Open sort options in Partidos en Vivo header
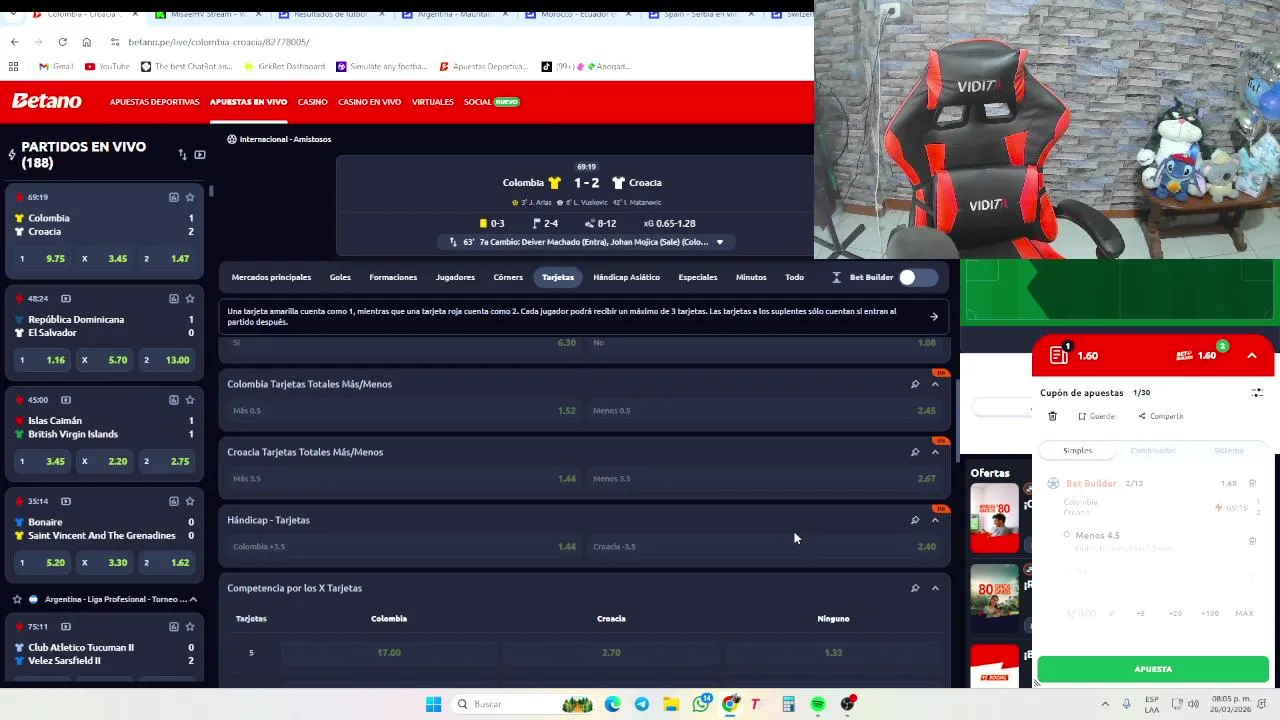This screenshot has width=1280, height=720. [182, 154]
